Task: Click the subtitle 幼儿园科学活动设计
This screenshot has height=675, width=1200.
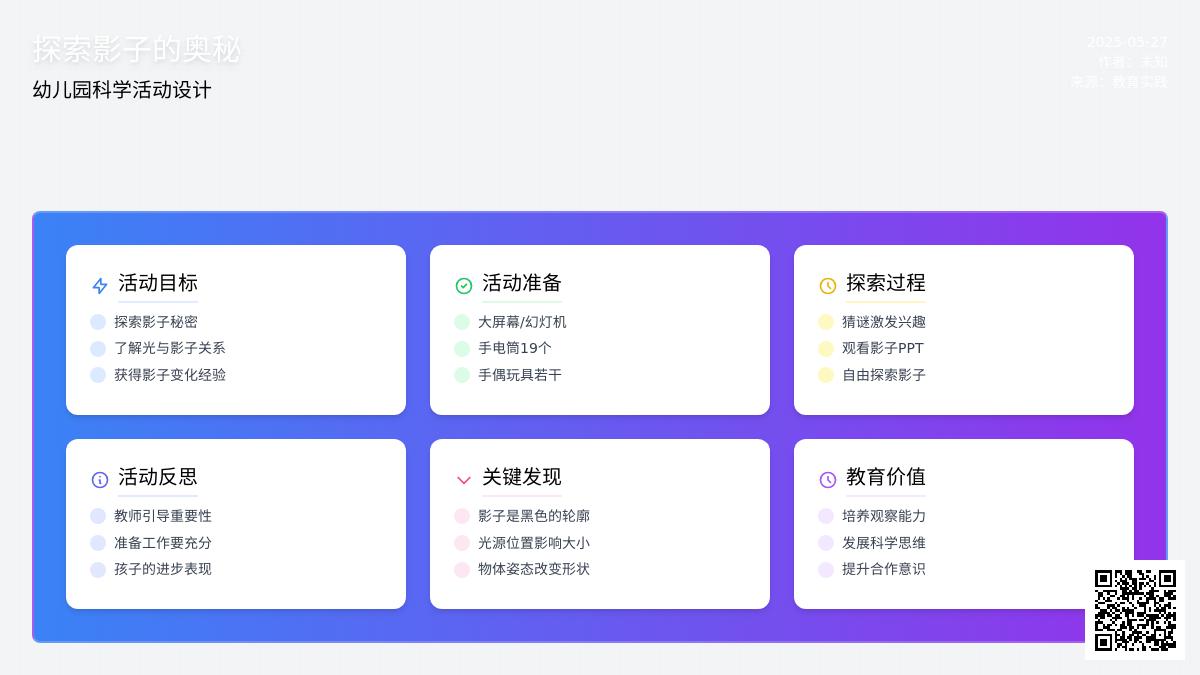Action: [122, 90]
